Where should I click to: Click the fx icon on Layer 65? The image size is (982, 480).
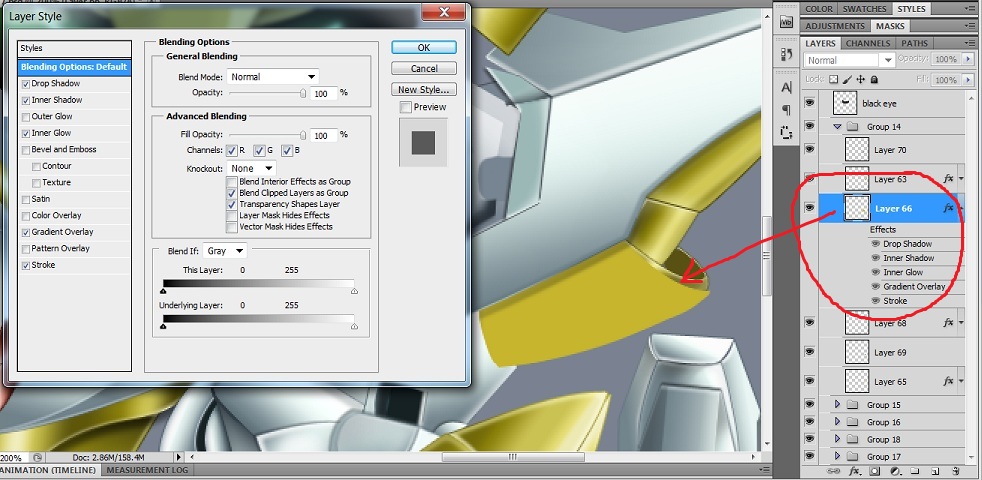(948, 381)
